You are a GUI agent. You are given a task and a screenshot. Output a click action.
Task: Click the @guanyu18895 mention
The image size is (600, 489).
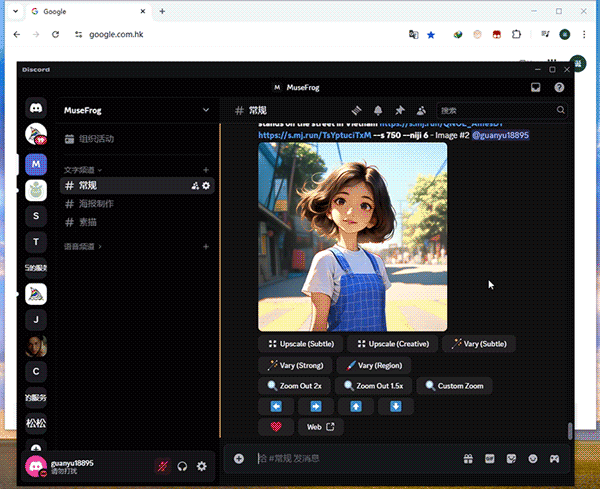501,135
